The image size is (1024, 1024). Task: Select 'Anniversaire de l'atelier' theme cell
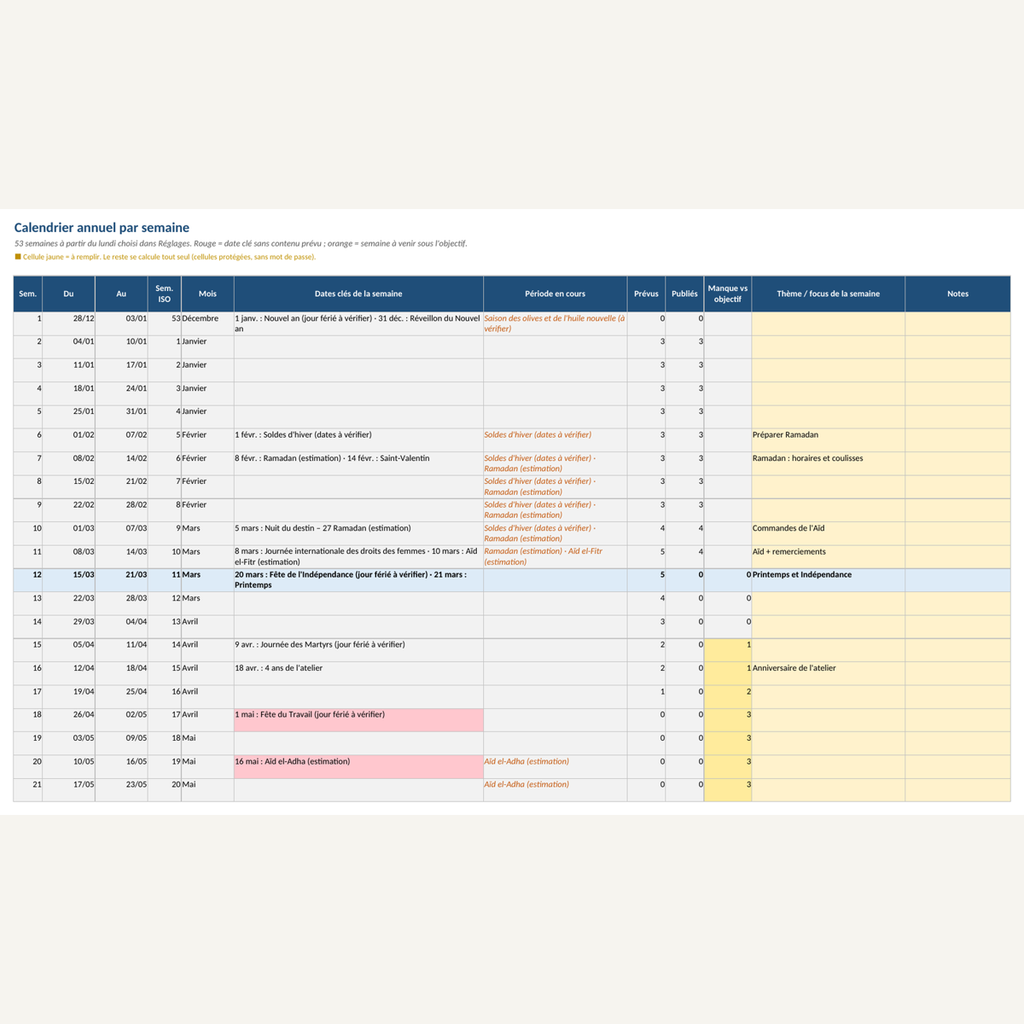pyautogui.click(x=828, y=673)
